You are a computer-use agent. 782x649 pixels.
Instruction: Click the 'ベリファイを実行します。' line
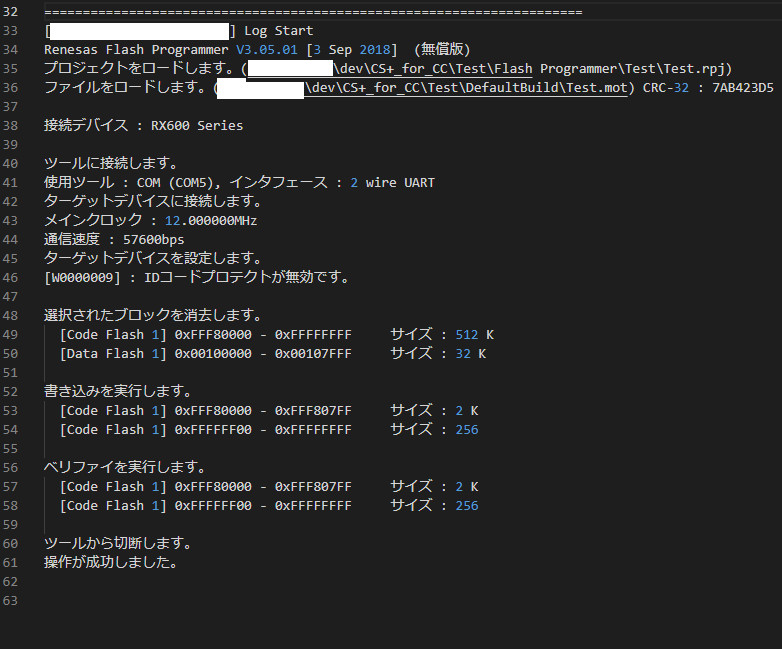click(125, 467)
